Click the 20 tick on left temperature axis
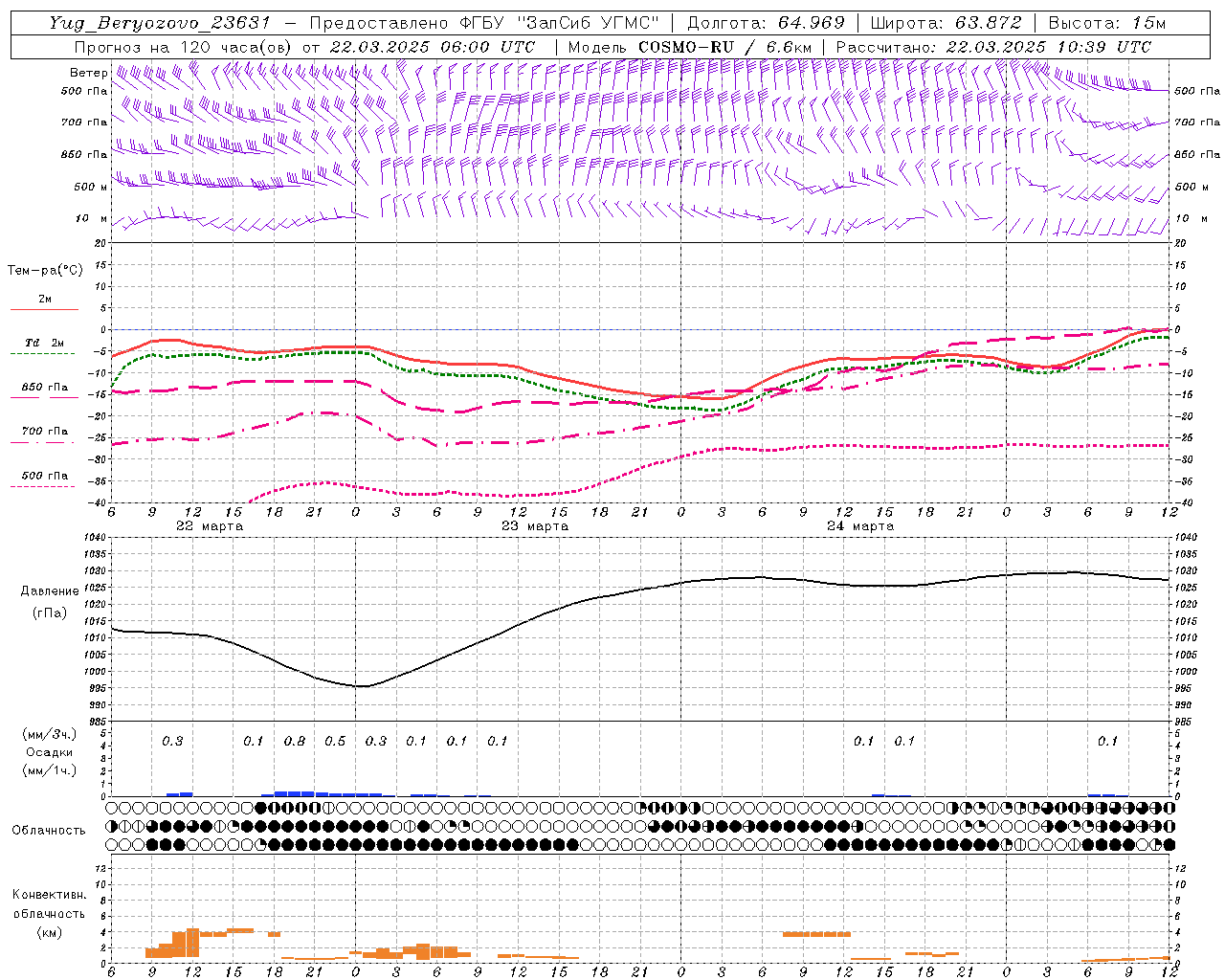This screenshot has width=1225, height=980. coord(100,244)
